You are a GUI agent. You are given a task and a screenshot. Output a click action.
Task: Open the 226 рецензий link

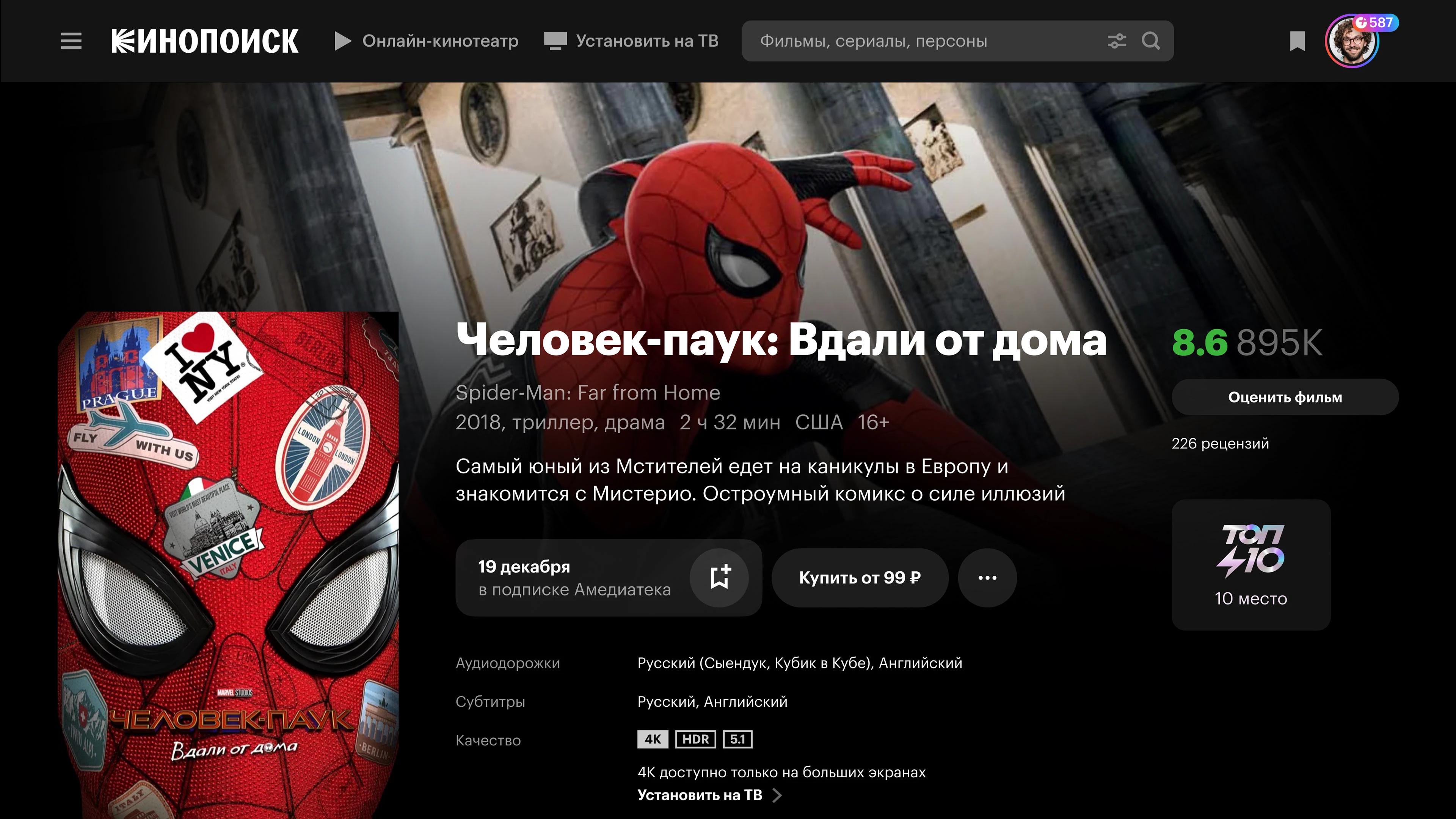tap(1220, 443)
